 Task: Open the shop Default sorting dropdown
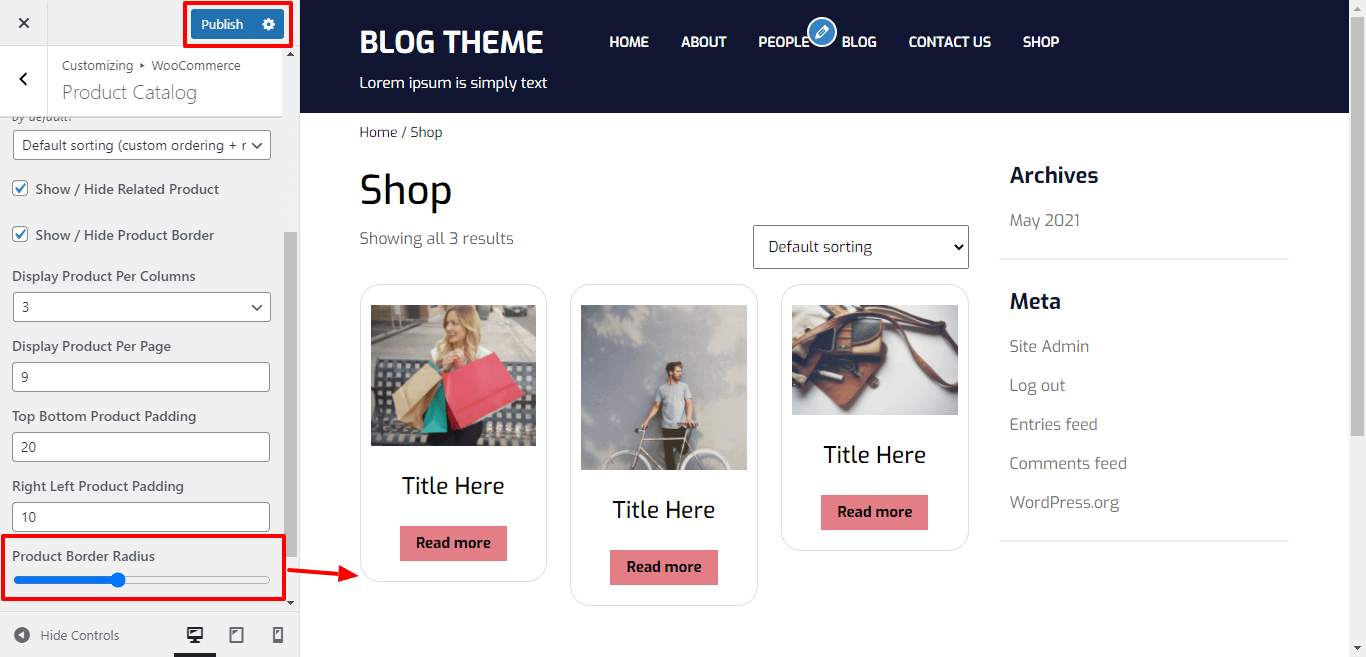click(861, 247)
